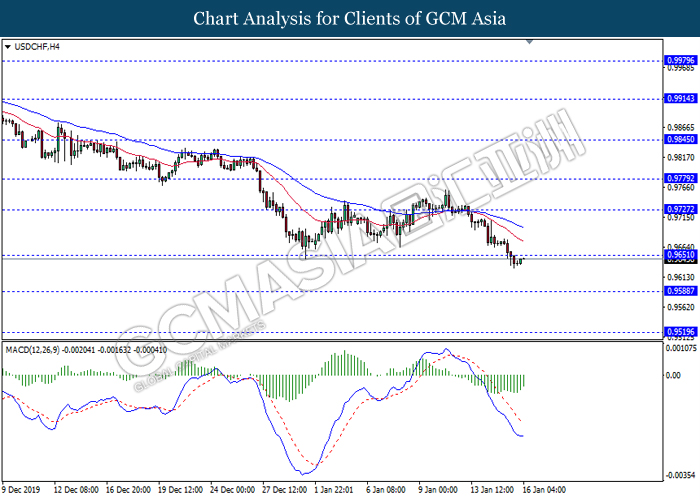Image resolution: width=700 pixels, height=500 pixels.
Task: Click the 1 Jan 22:01 time label
Action: pos(334,490)
